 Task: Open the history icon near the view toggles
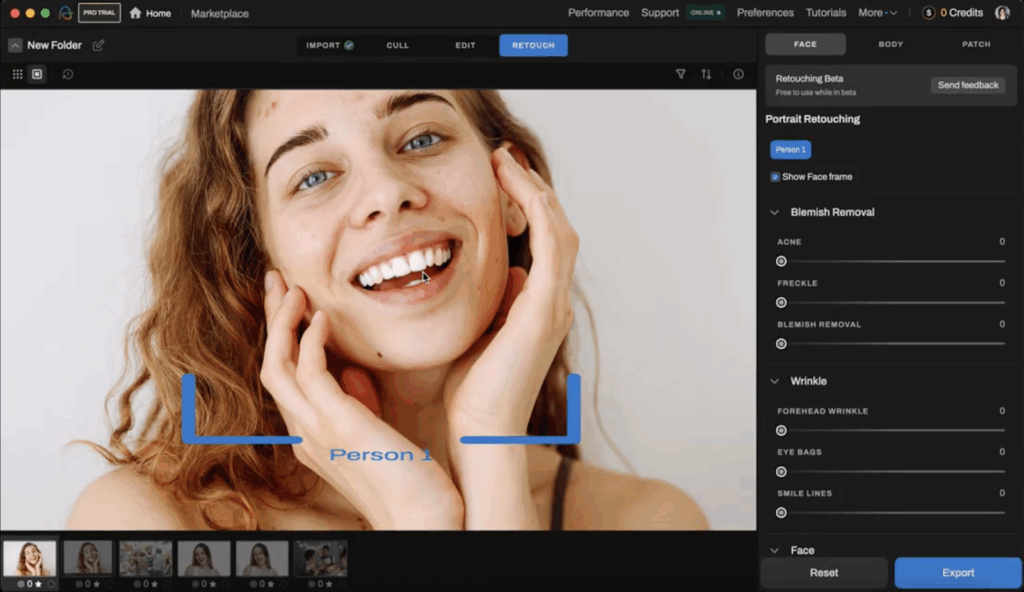(65, 73)
